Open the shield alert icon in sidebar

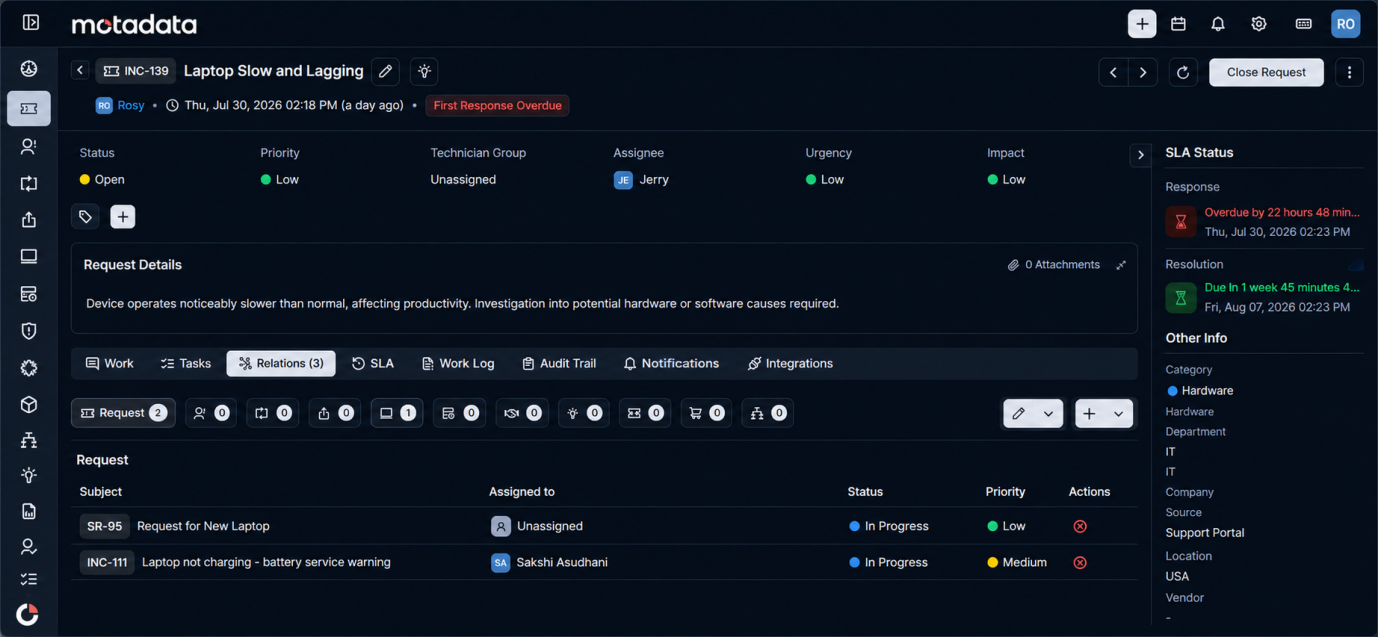tap(29, 331)
